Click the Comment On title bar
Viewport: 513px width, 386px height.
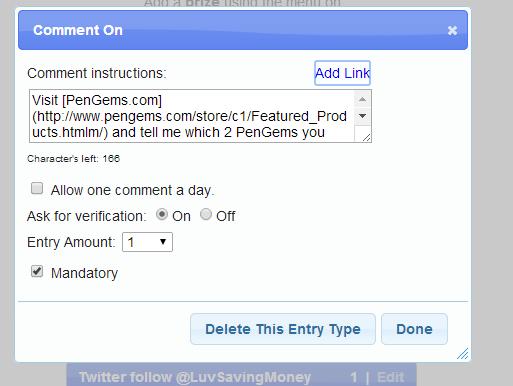point(243,30)
